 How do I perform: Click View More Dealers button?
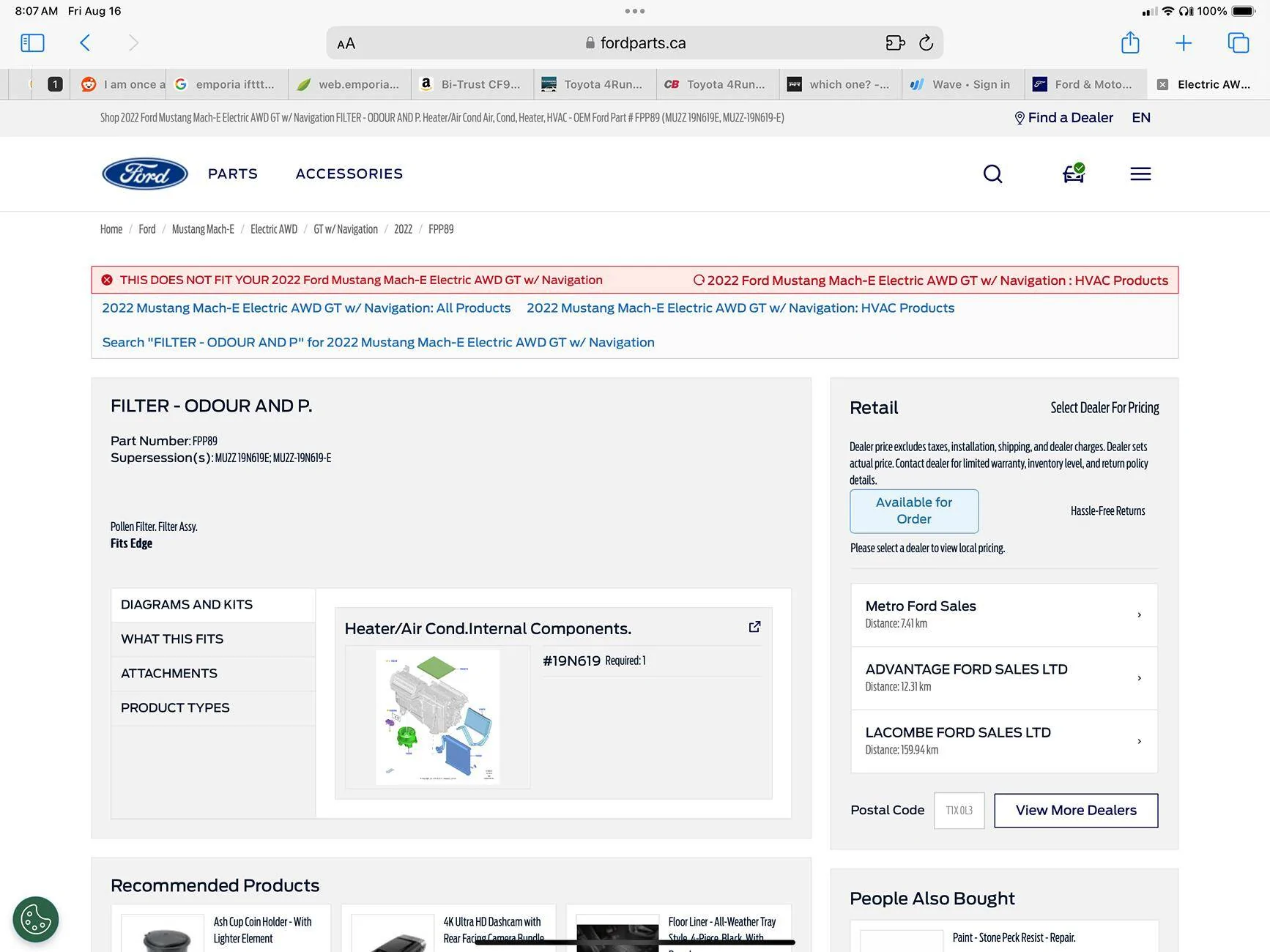1076,811
